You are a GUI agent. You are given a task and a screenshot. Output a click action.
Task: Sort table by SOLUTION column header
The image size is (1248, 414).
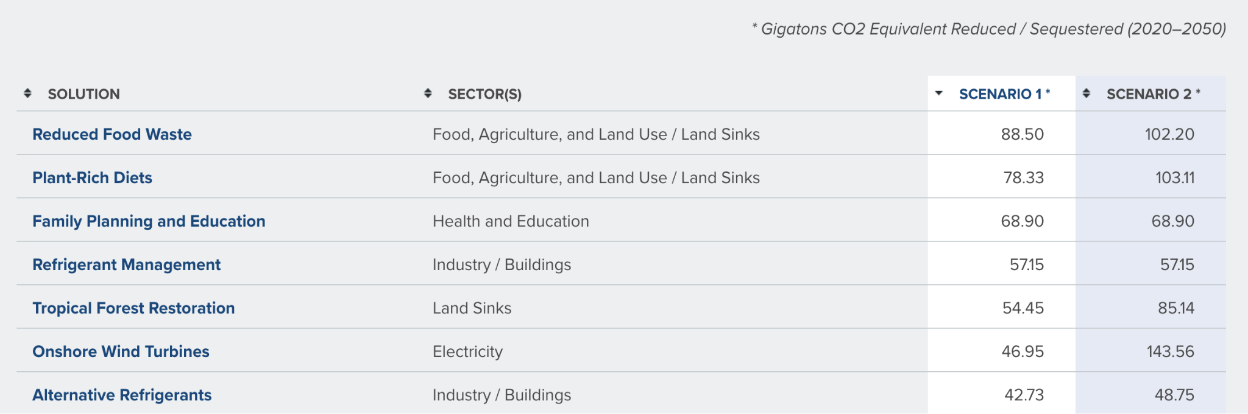(84, 94)
